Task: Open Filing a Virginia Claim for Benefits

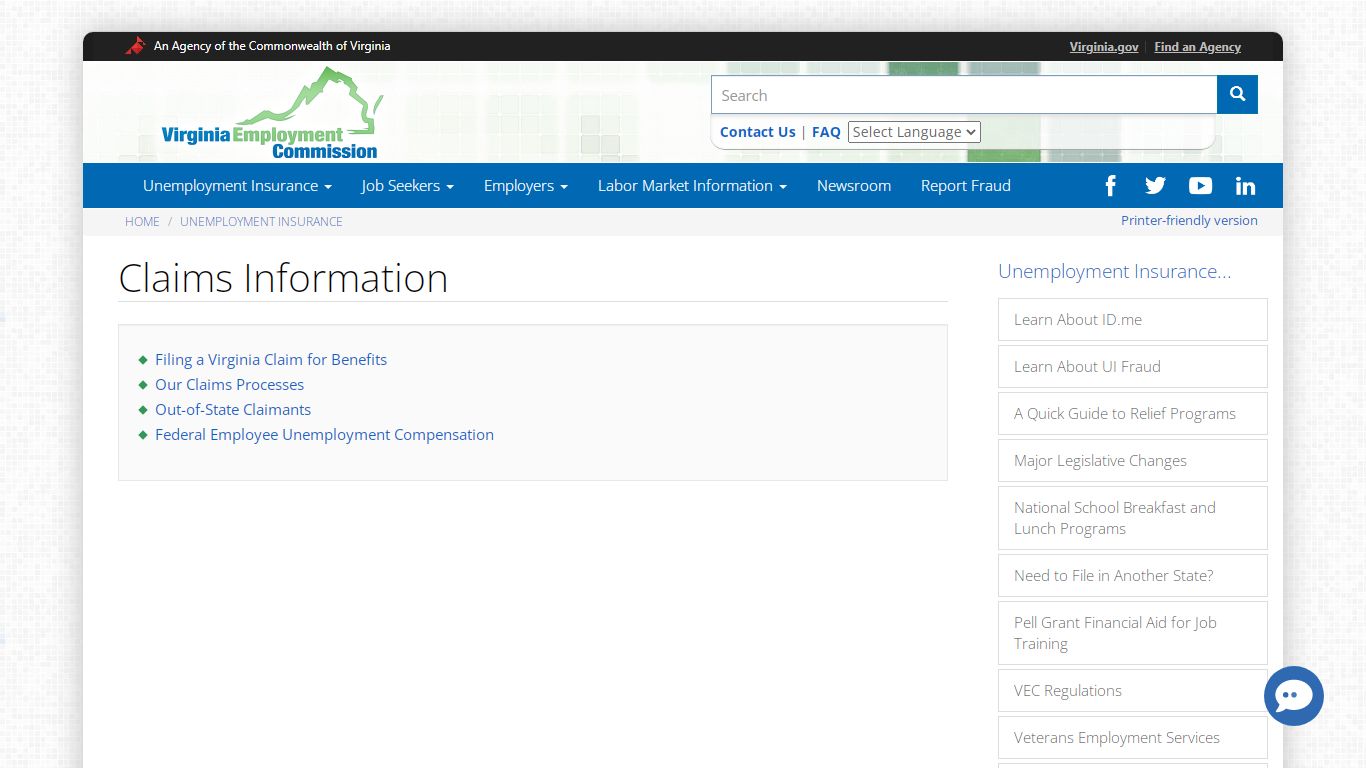Action: click(x=271, y=360)
